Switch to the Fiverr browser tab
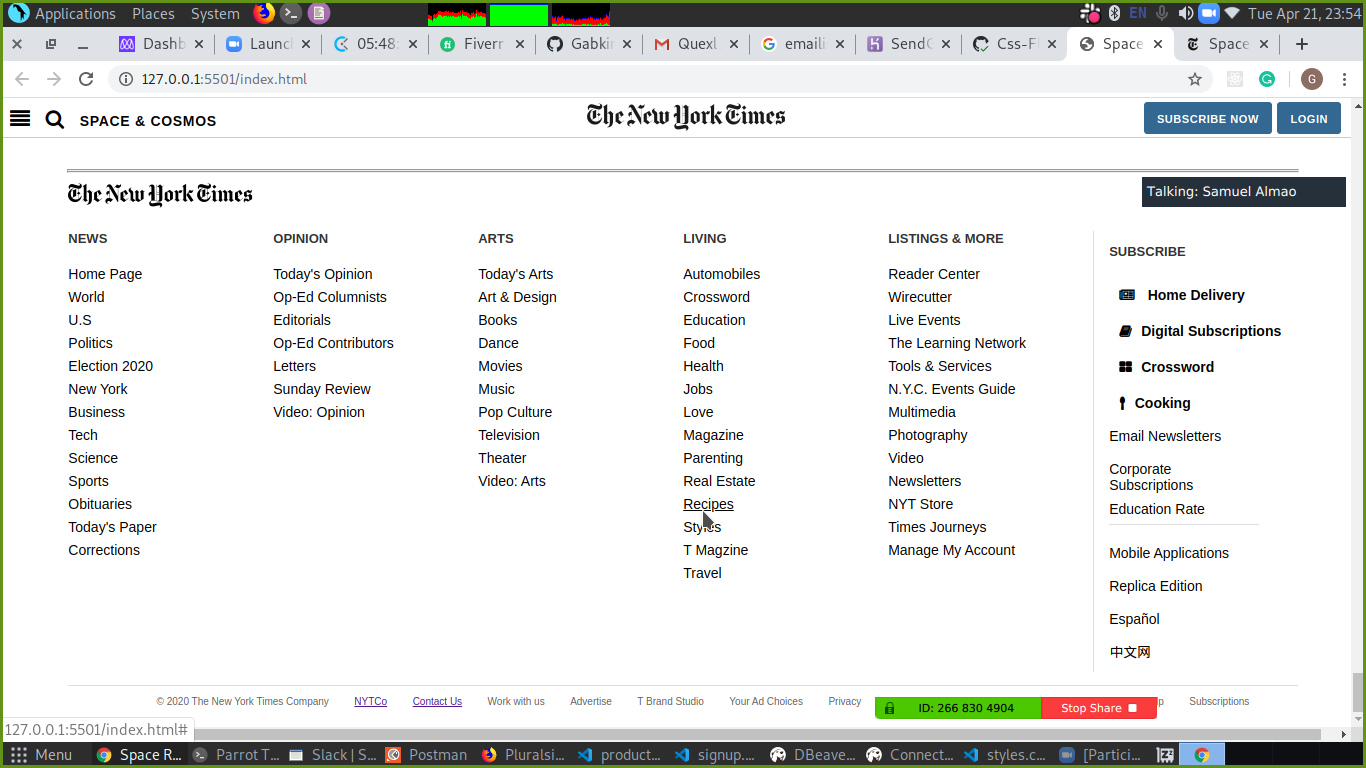 (482, 44)
